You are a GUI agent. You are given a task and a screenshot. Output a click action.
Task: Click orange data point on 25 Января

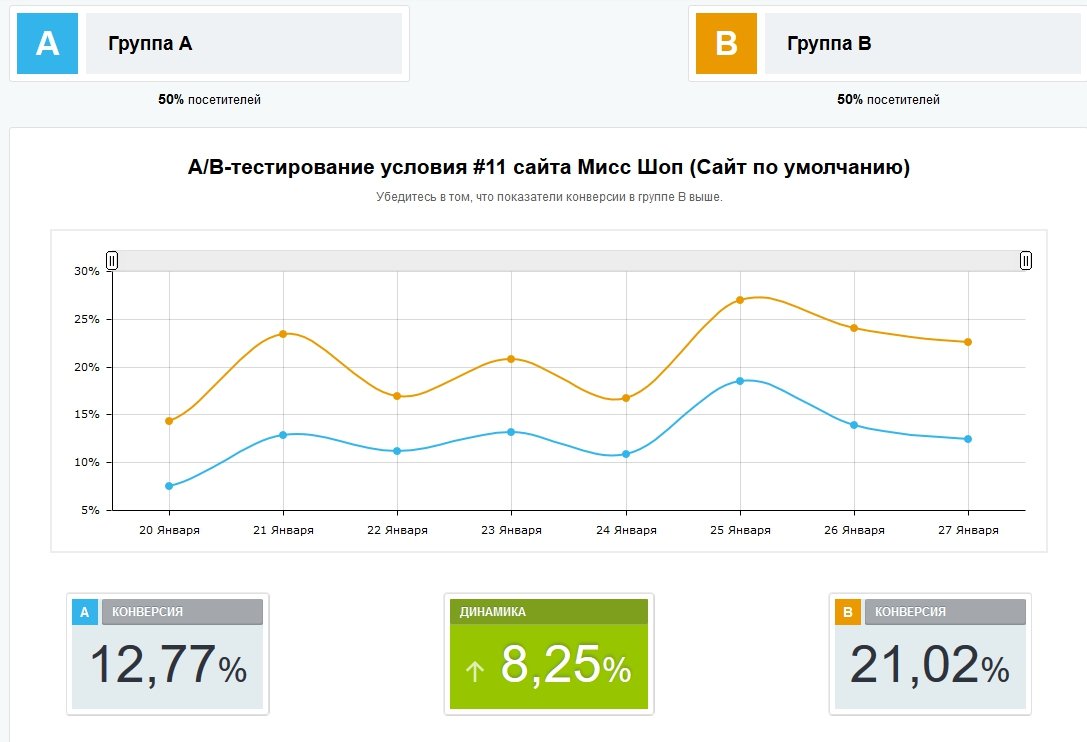(x=740, y=300)
